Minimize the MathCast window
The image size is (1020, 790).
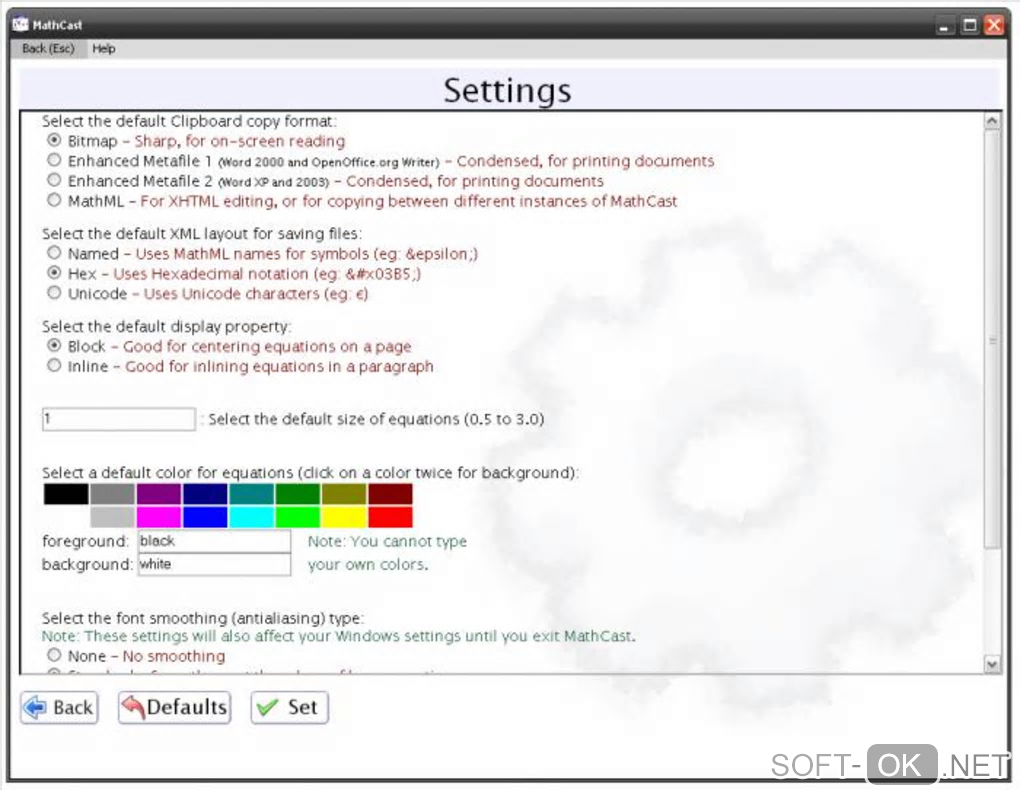click(x=944, y=25)
